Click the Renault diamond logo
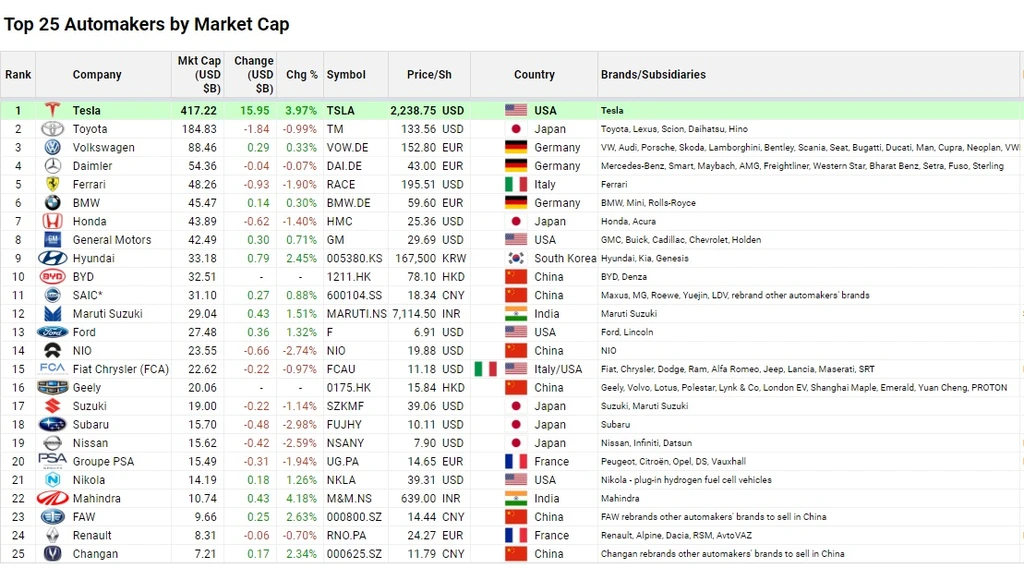This screenshot has height=568, width=1024. (52, 535)
